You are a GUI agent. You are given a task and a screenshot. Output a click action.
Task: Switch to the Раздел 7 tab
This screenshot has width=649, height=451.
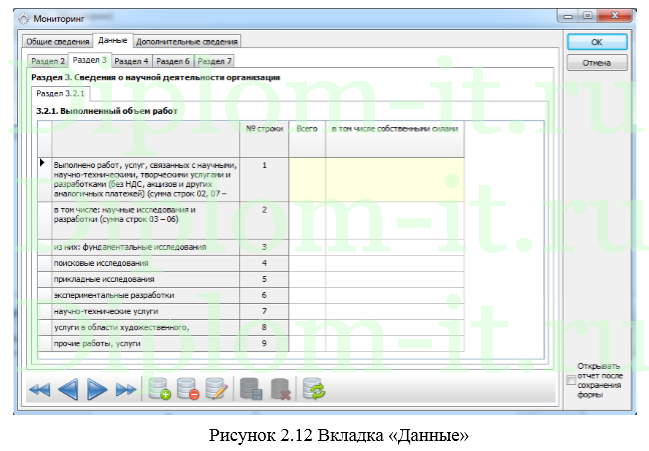(214, 61)
